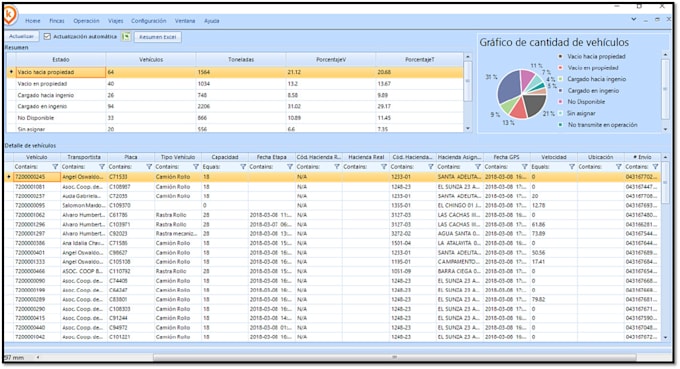
Task: Open the Ventana menu
Action: pos(185,21)
